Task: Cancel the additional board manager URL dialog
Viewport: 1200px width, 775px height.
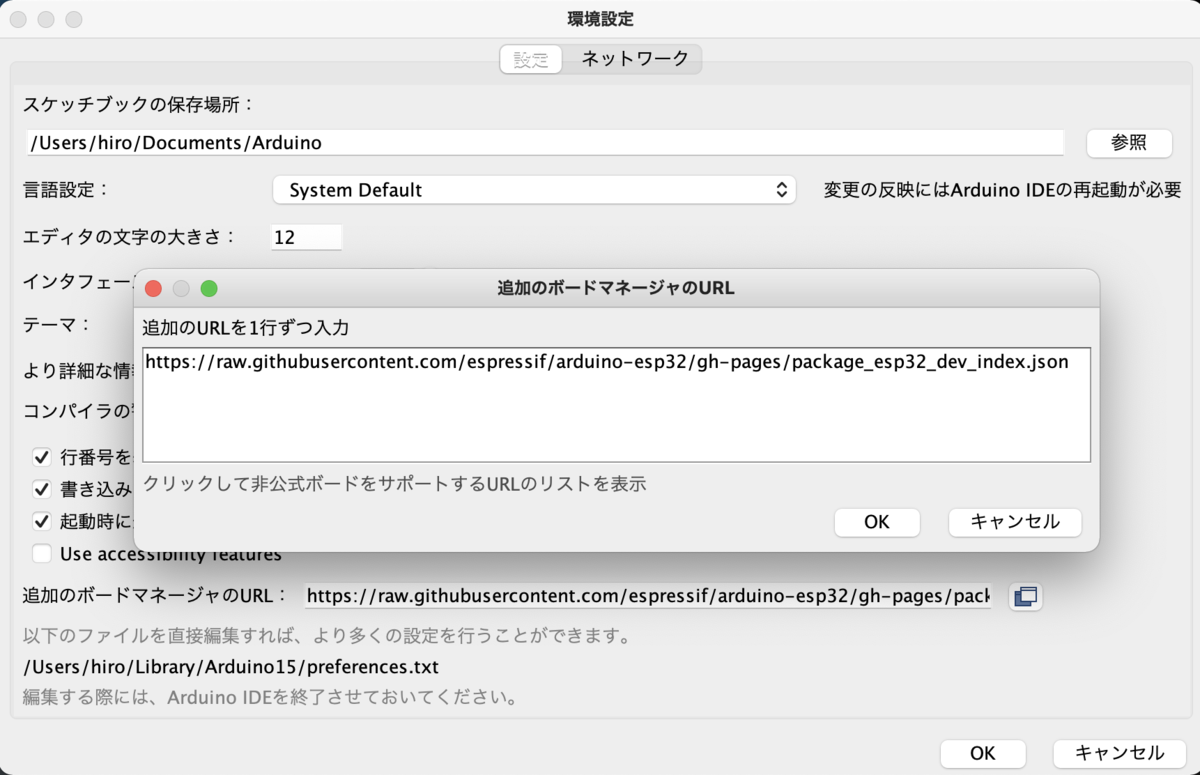Action: 1014,522
